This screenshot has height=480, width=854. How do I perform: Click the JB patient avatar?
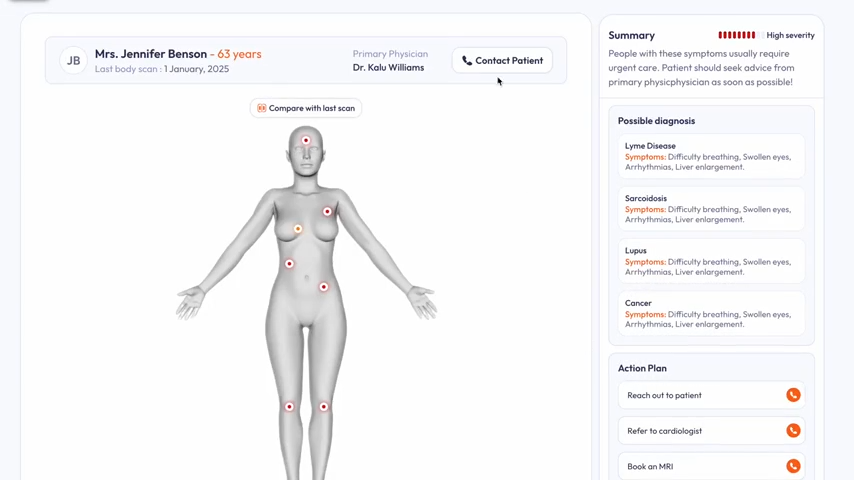click(x=74, y=60)
